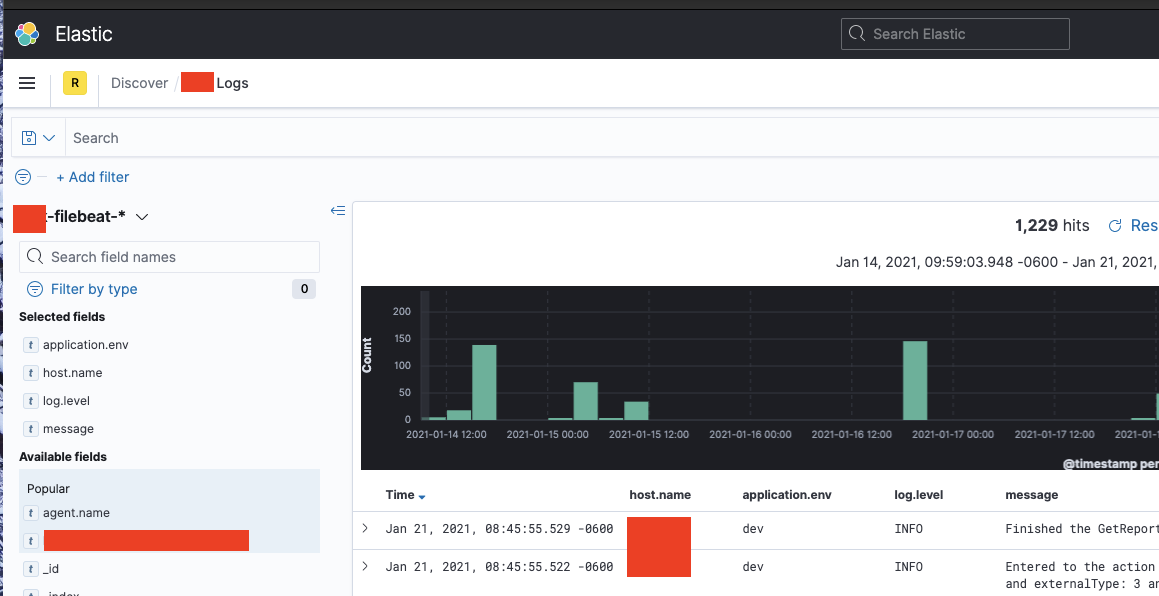Click the refresh icon next to the hits count

pos(1116,225)
